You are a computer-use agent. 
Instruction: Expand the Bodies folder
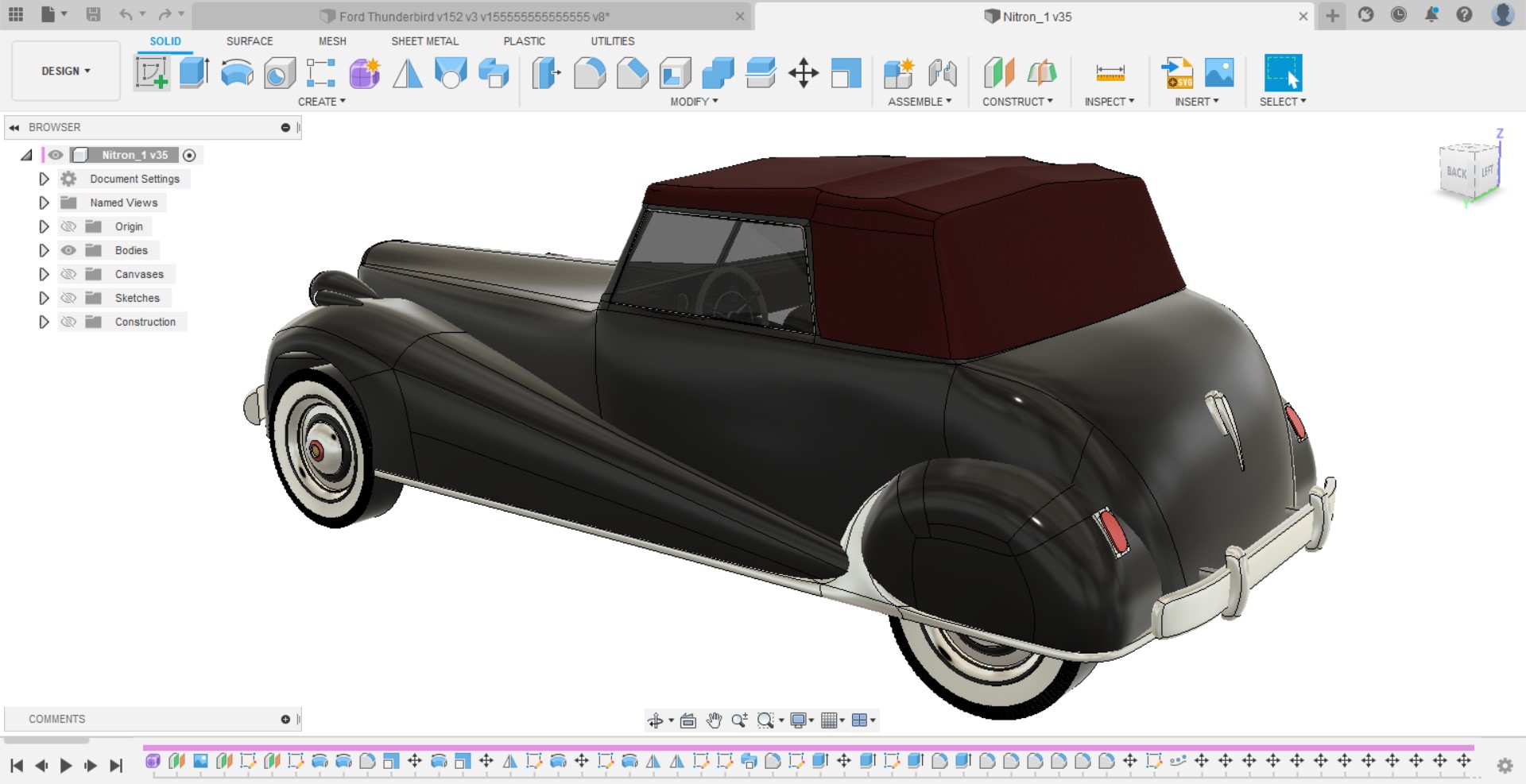pos(44,250)
